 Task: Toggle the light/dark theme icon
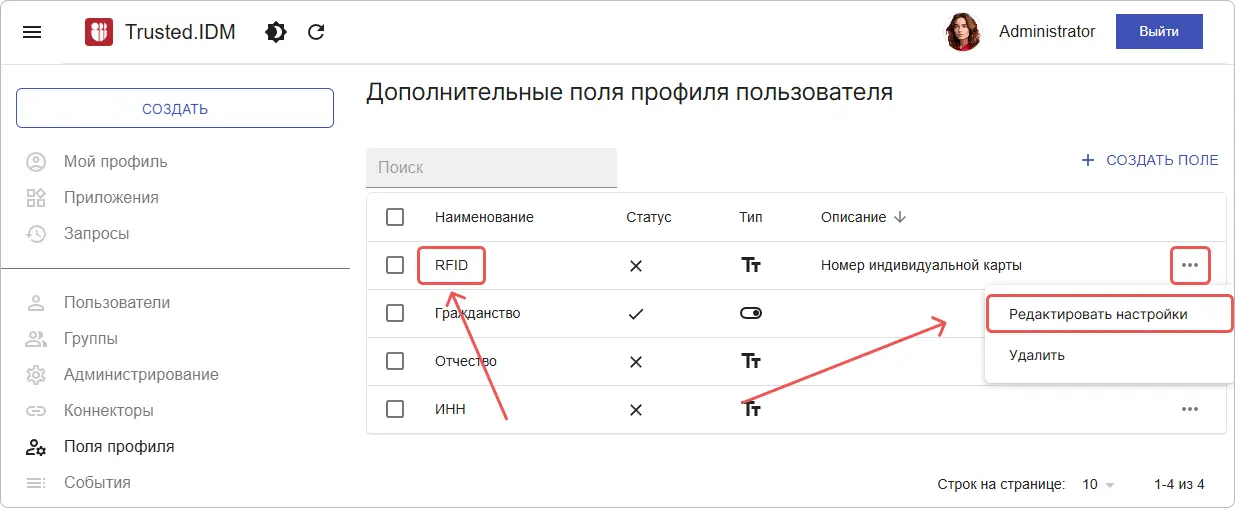(275, 32)
